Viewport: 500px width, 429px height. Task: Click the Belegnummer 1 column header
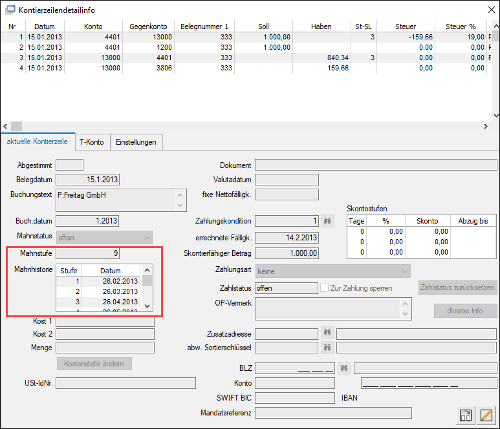[x=204, y=26]
